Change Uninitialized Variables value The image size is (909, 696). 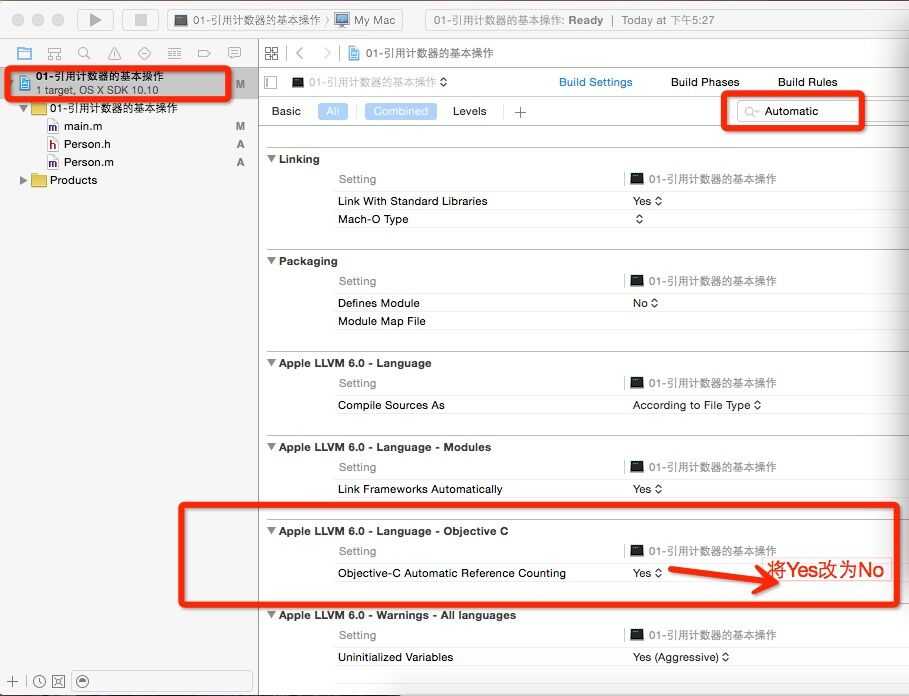pyautogui.click(x=681, y=657)
